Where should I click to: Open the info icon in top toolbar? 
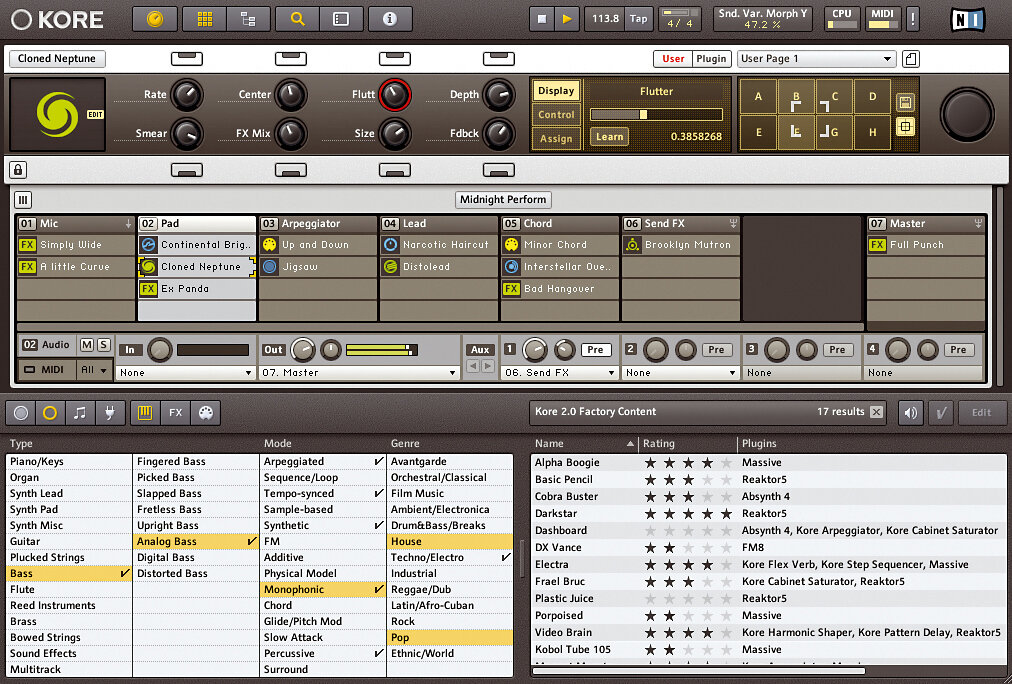click(390, 19)
